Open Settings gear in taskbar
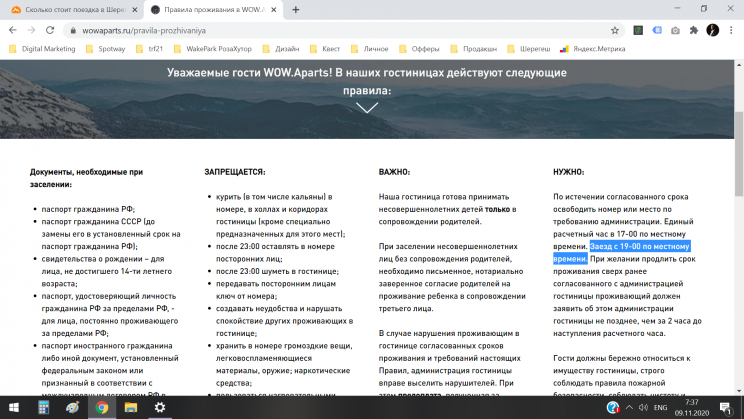This screenshot has width=744, height=419. [160, 408]
